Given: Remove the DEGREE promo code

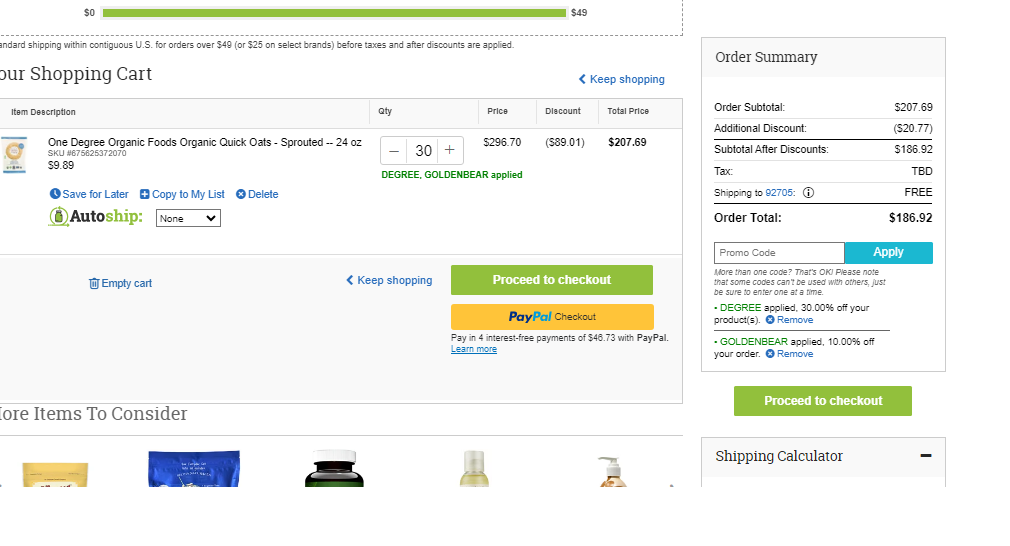Looking at the screenshot, I should point(789,320).
